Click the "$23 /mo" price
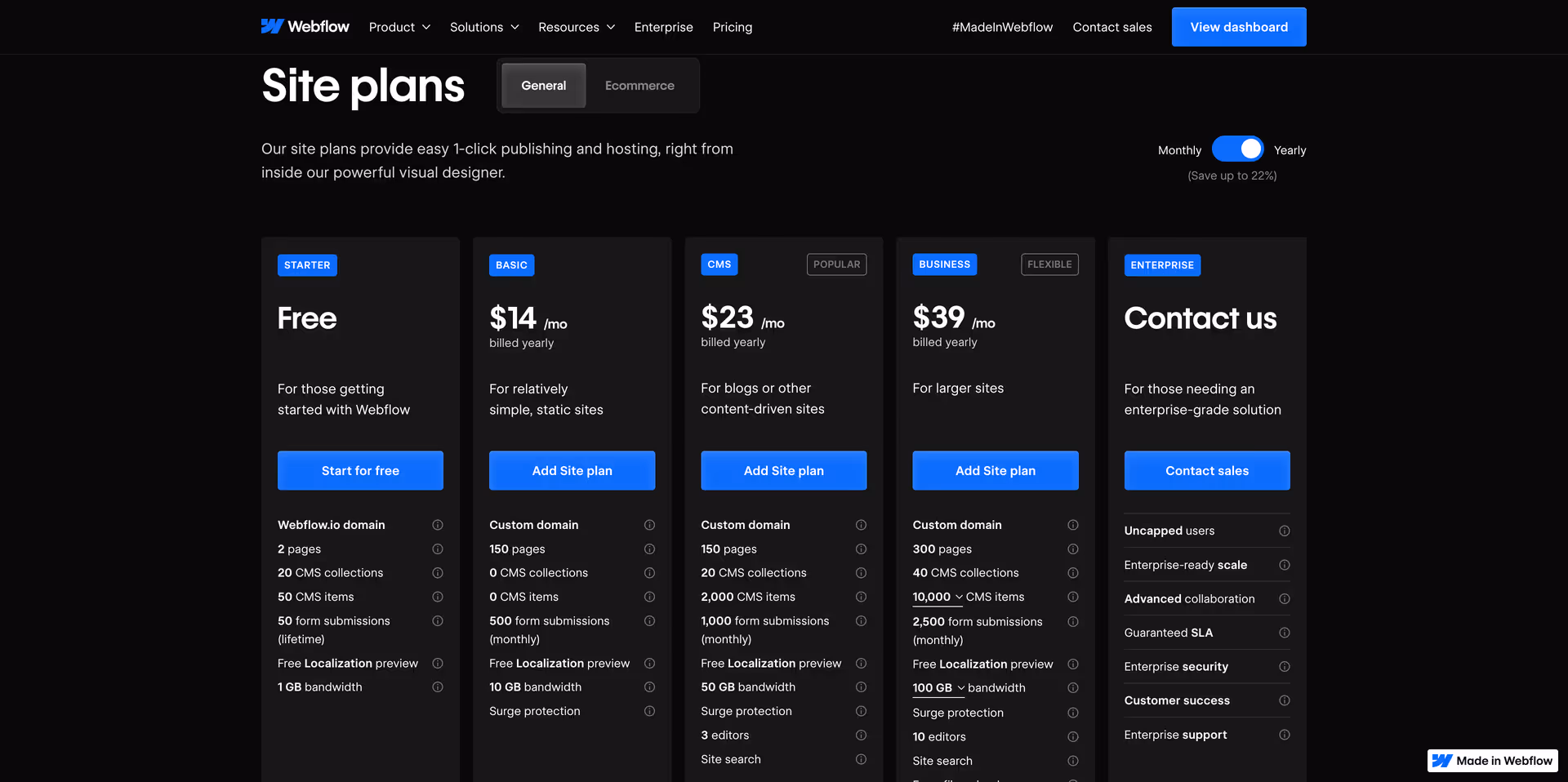The height and width of the screenshot is (782, 1568). 742,318
